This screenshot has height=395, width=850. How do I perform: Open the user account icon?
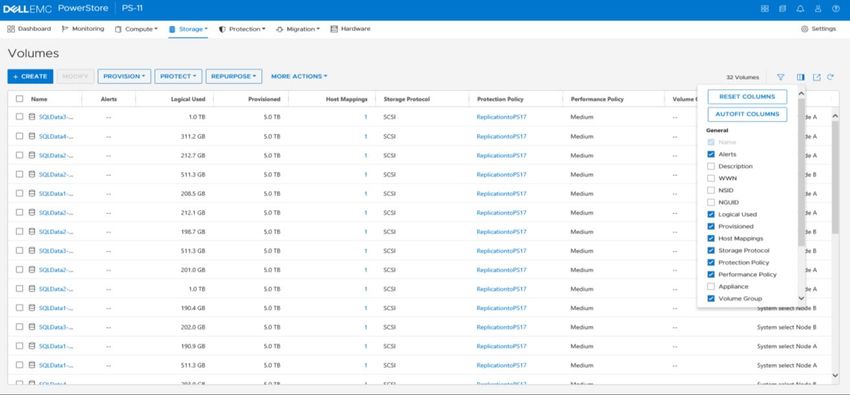click(x=818, y=9)
